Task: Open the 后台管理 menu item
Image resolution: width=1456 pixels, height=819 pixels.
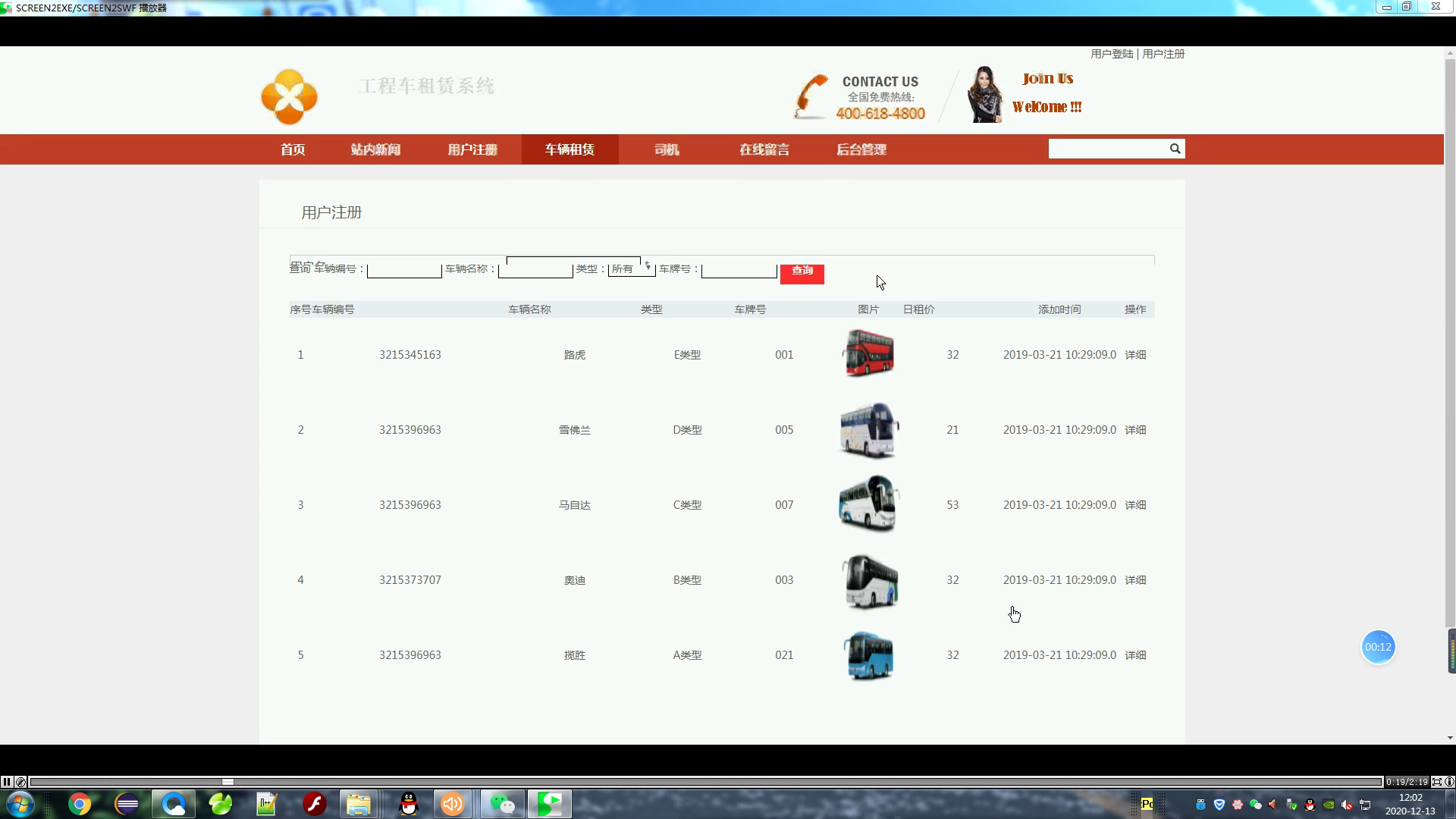Action: pyautogui.click(x=861, y=149)
